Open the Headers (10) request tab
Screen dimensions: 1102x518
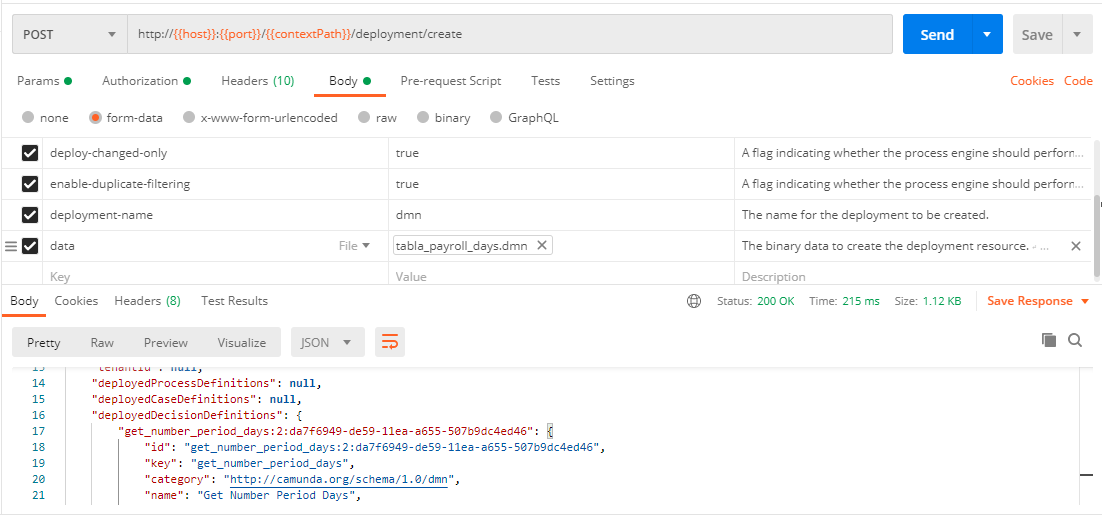[257, 81]
